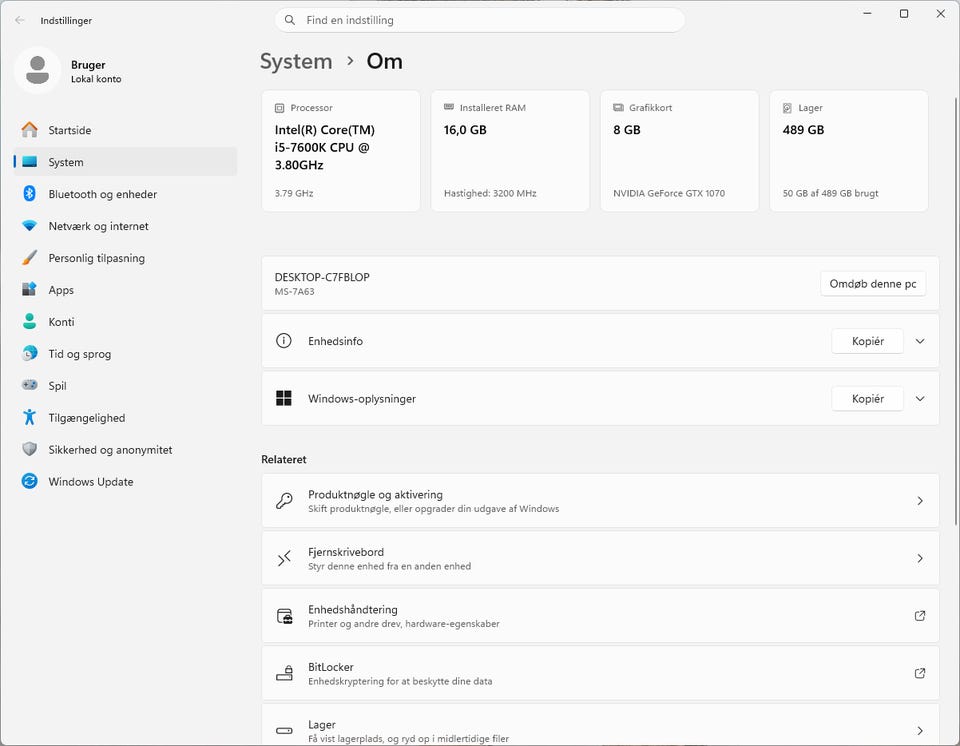Open the Produktnøgle og aktivering arrow
The image size is (960, 746).
tap(920, 501)
